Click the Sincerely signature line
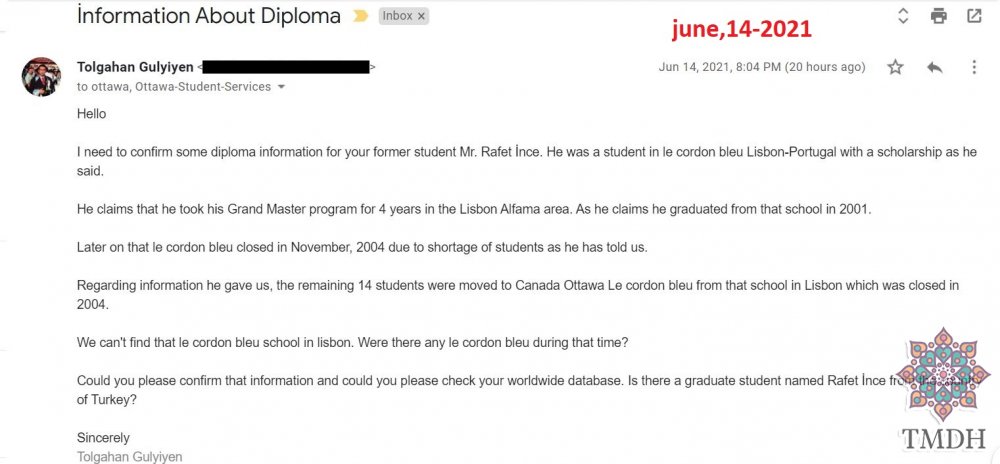 (103, 438)
